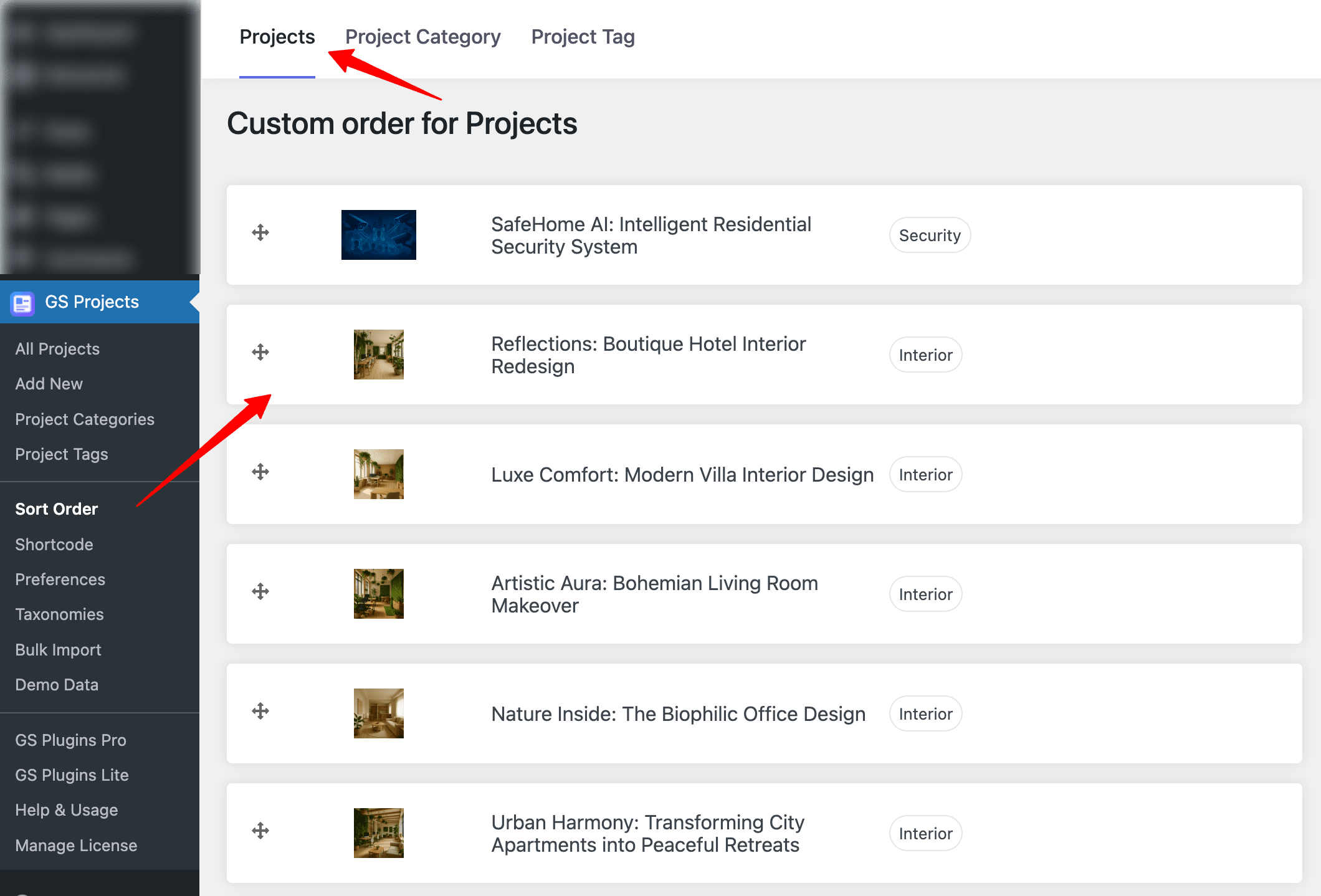Click drag handle for Nature Inside project
Image resolution: width=1321 pixels, height=896 pixels.
tap(260, 712)
